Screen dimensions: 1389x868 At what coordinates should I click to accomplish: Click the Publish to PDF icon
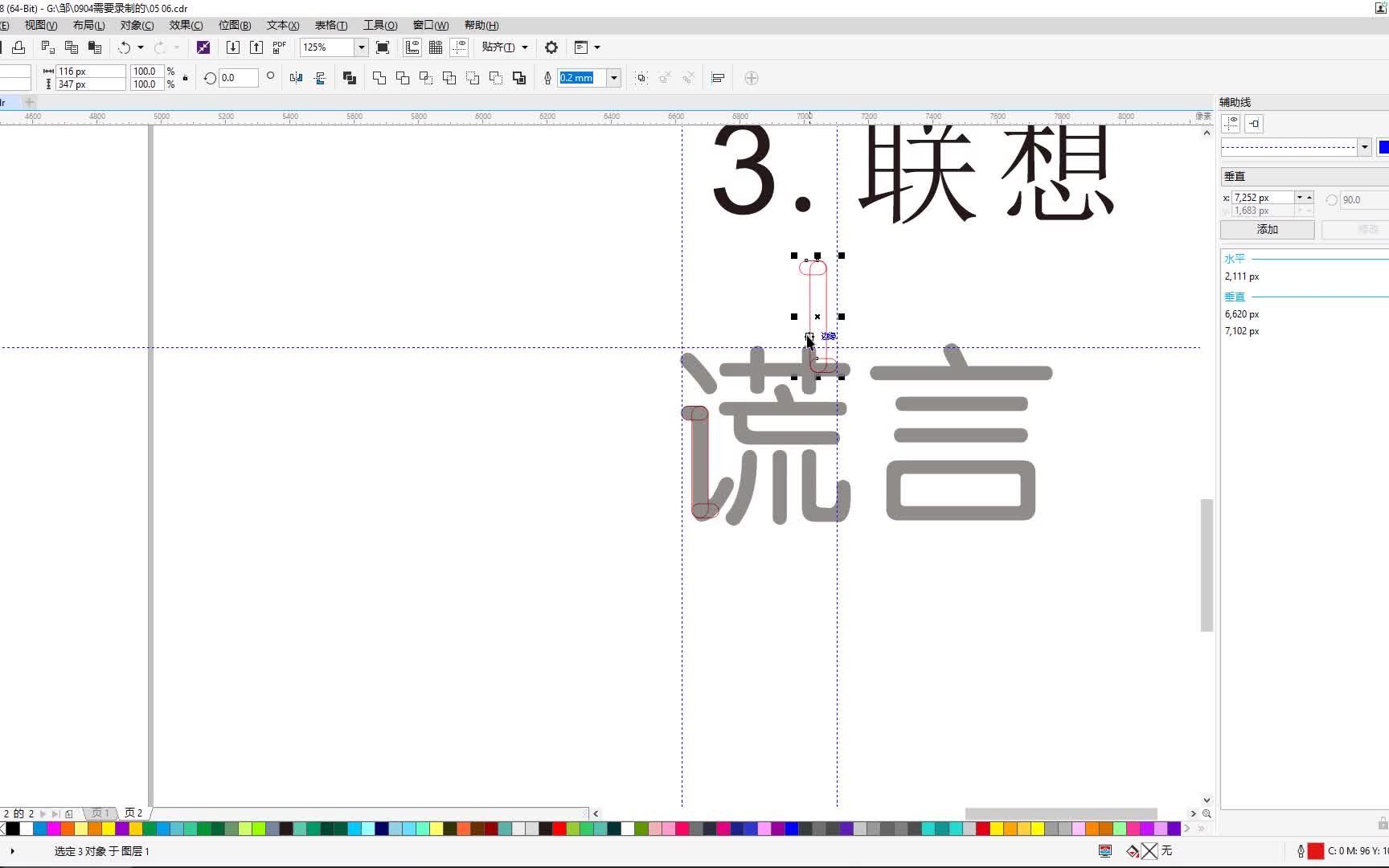279,47
